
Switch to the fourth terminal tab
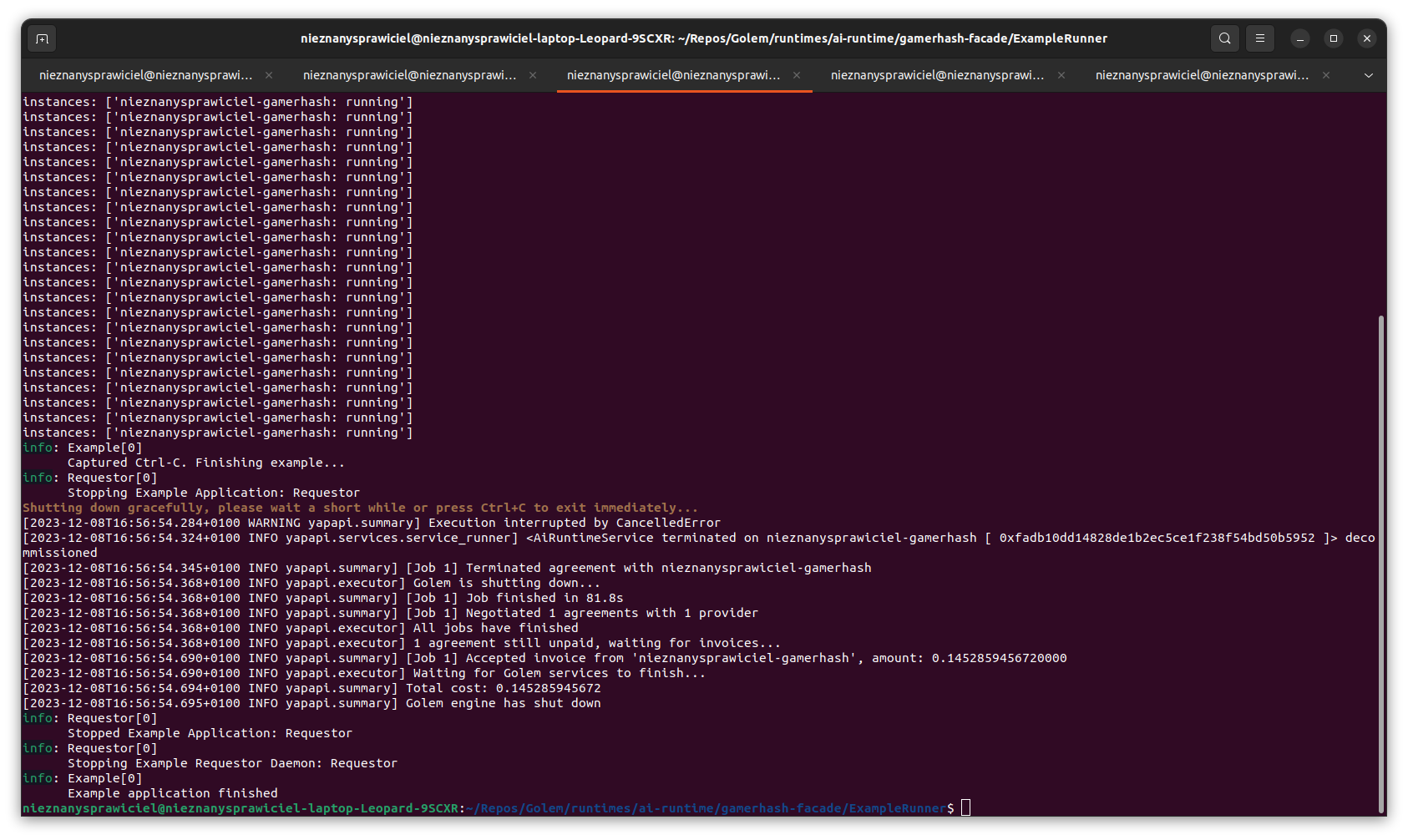coord(937,75)
